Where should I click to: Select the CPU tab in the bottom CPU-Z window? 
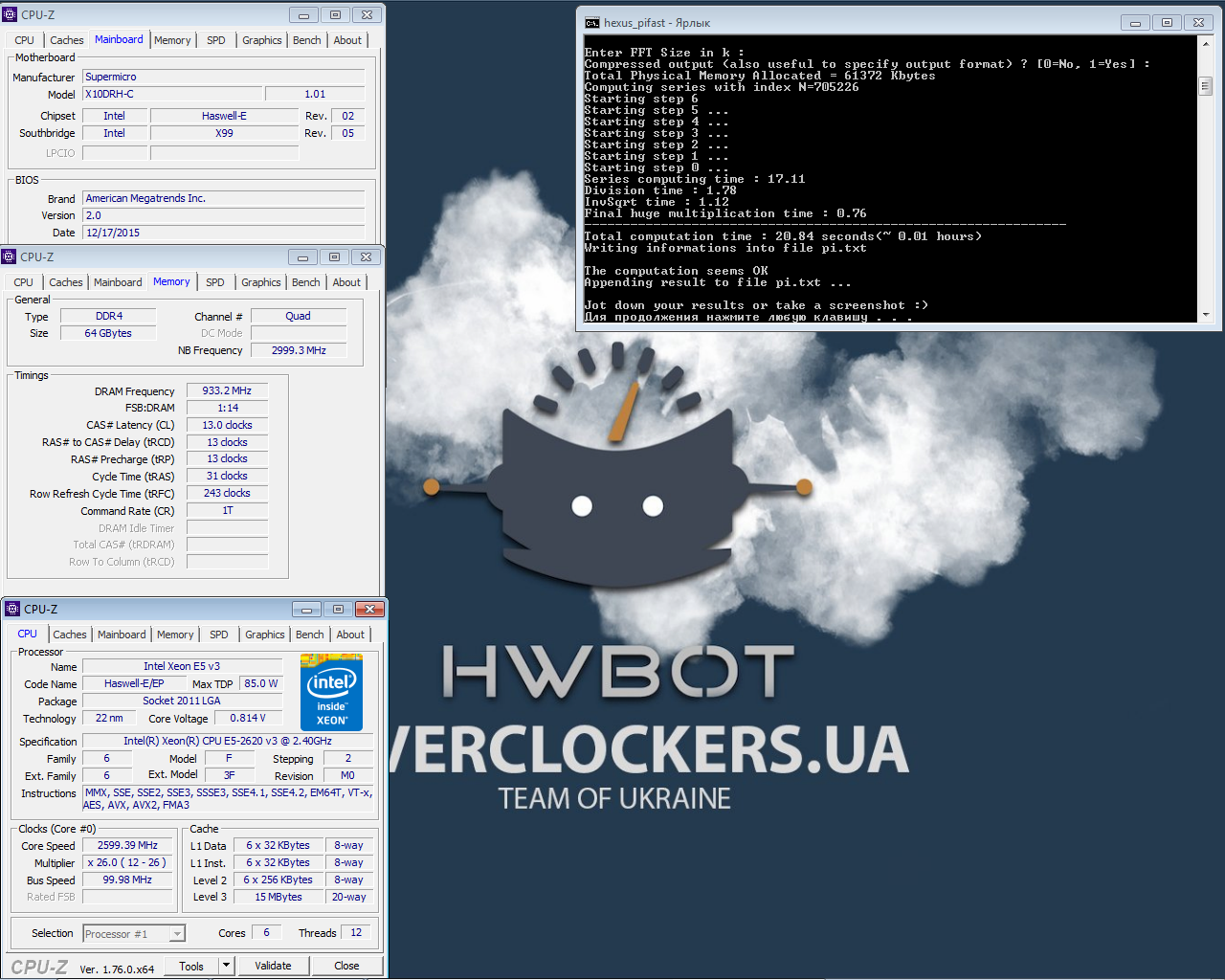pos(28,634)
